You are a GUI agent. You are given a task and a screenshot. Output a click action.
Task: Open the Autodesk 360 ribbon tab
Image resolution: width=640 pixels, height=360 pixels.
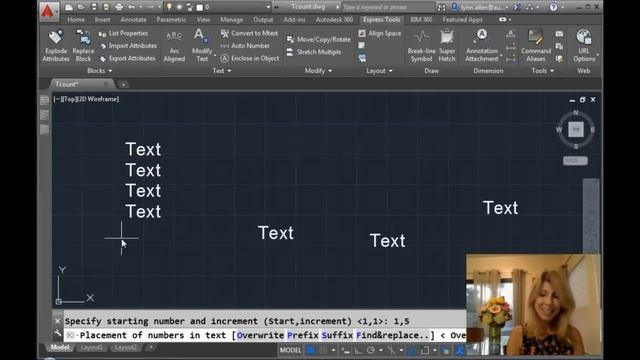point(334,20)
